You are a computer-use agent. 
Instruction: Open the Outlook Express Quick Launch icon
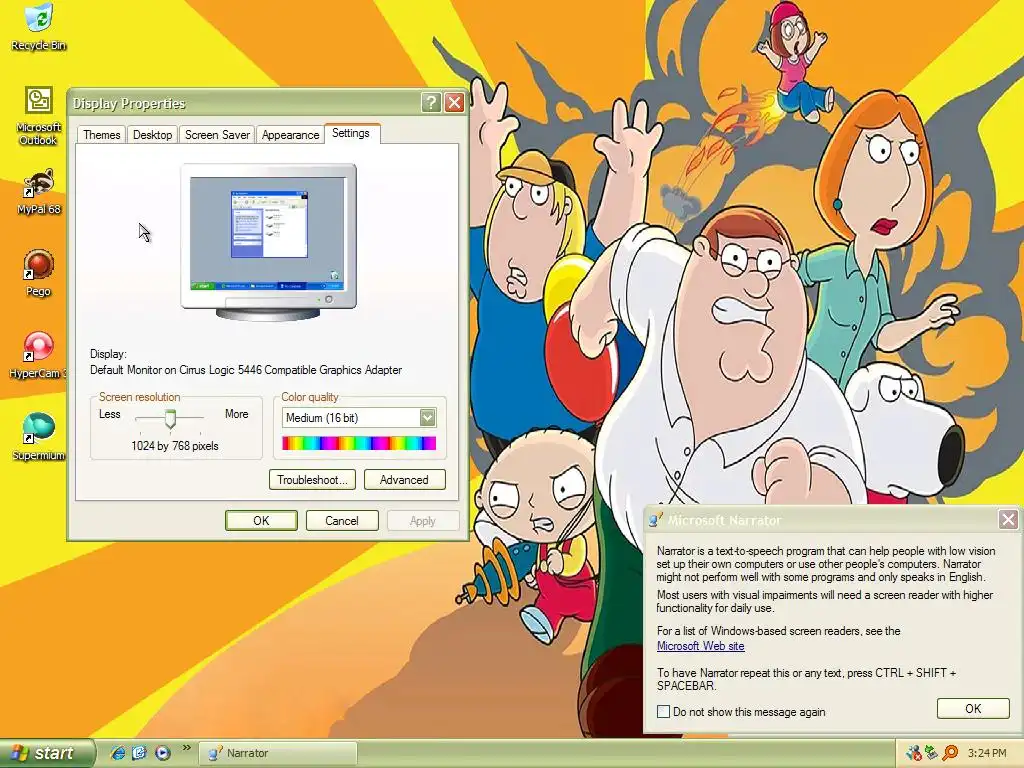[x=140, y=753]
